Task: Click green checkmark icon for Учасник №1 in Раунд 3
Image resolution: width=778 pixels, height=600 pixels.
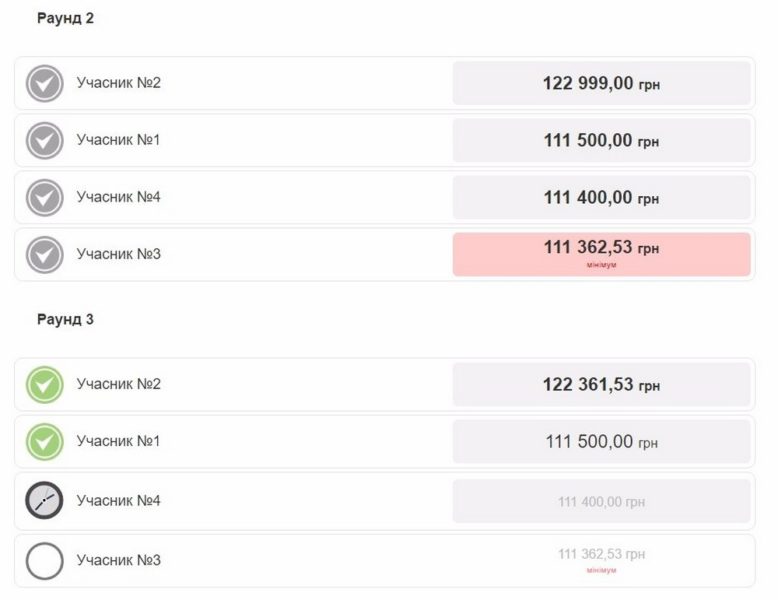Action: pyautogui.click(x=44, y=442)
